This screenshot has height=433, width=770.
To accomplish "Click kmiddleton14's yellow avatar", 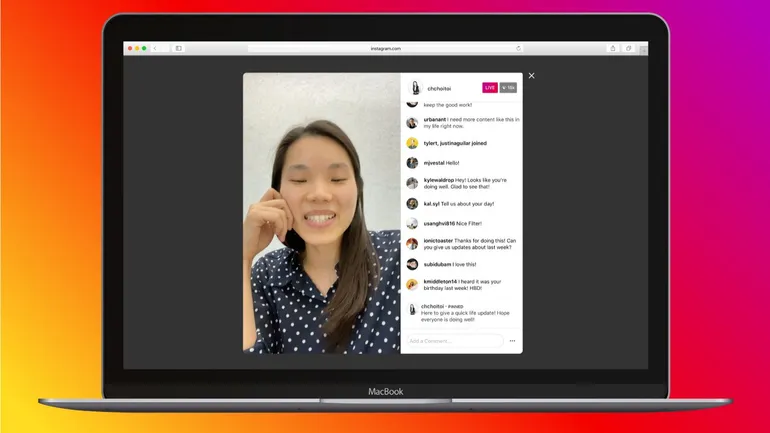I will (412, 285).
